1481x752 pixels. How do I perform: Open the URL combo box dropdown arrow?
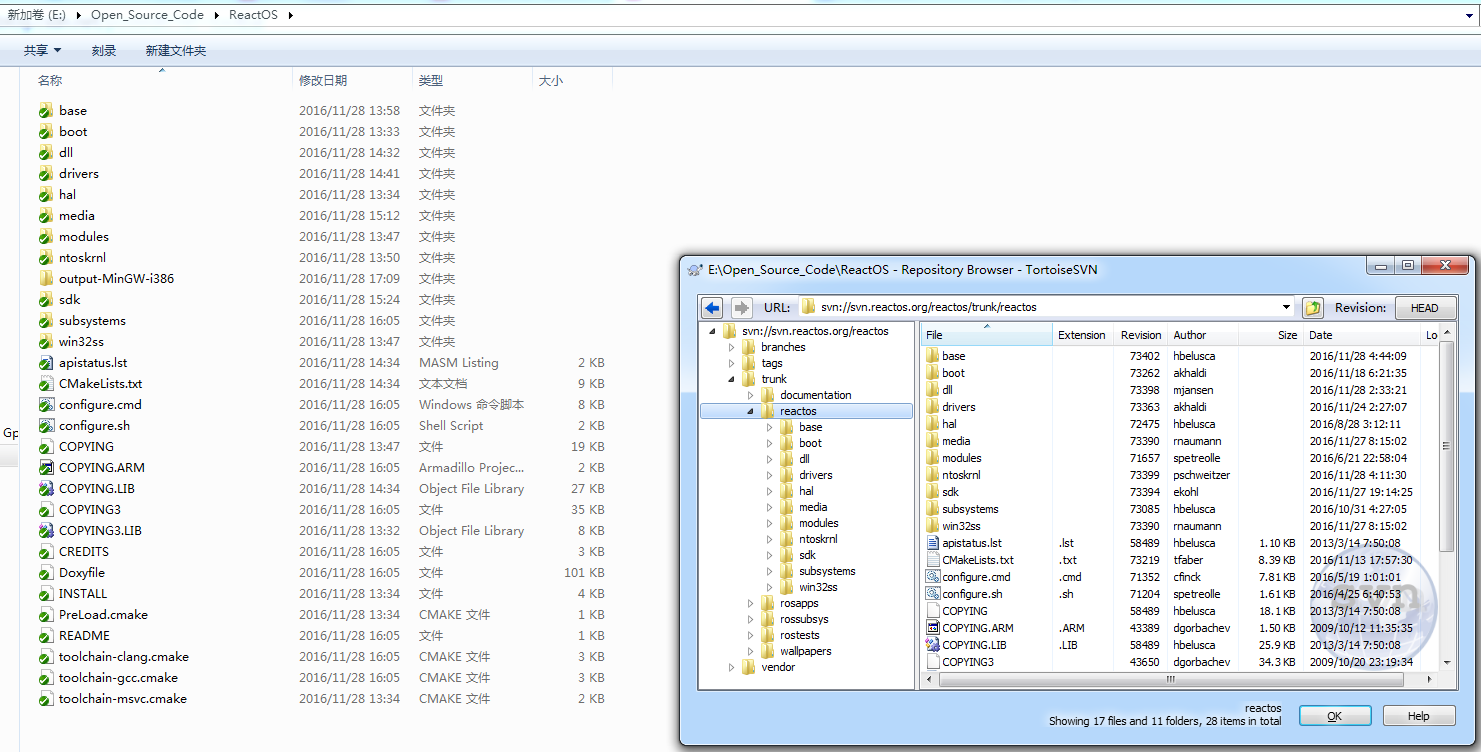1286,308
